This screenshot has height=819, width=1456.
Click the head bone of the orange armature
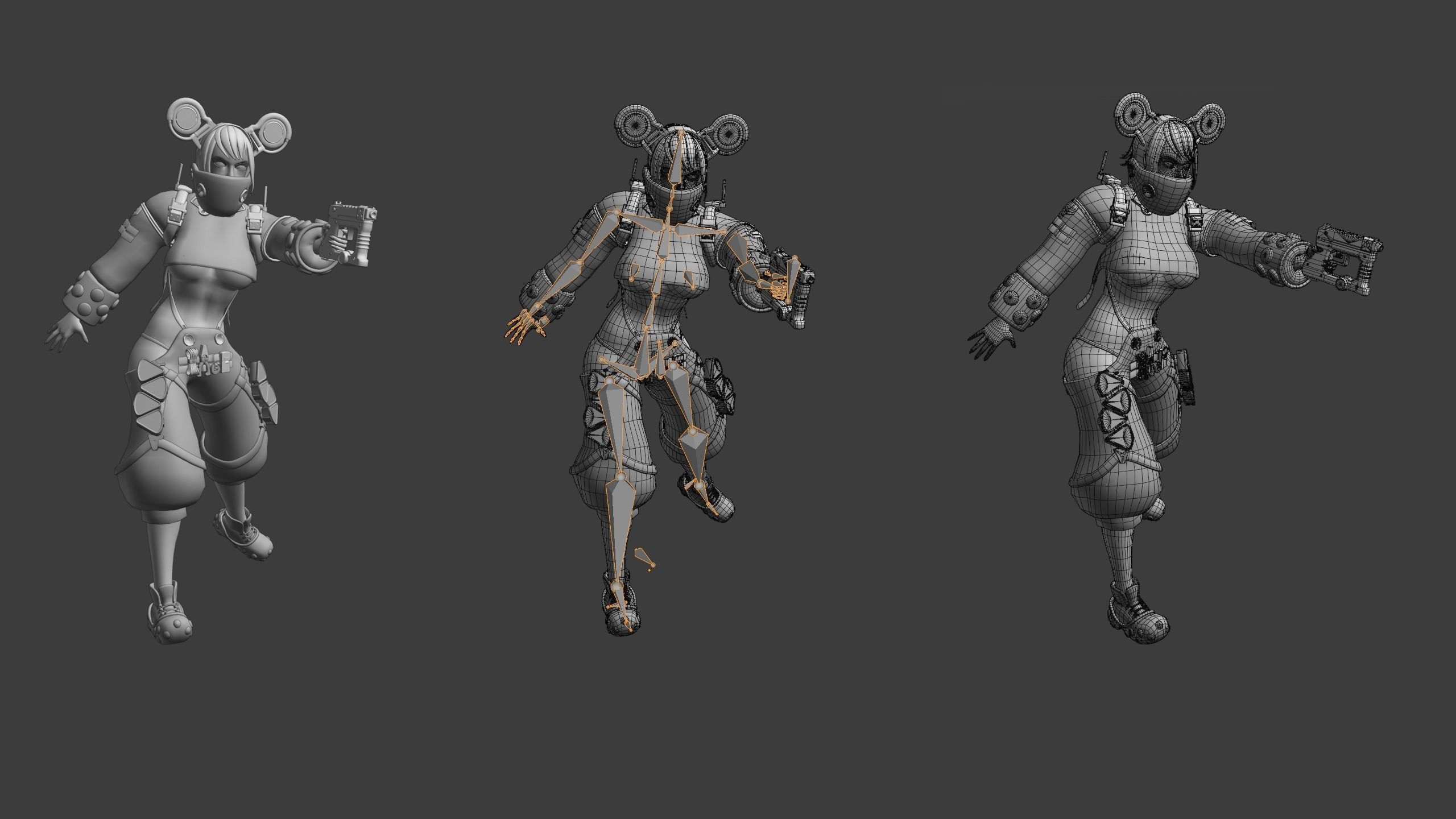[677, 159]
